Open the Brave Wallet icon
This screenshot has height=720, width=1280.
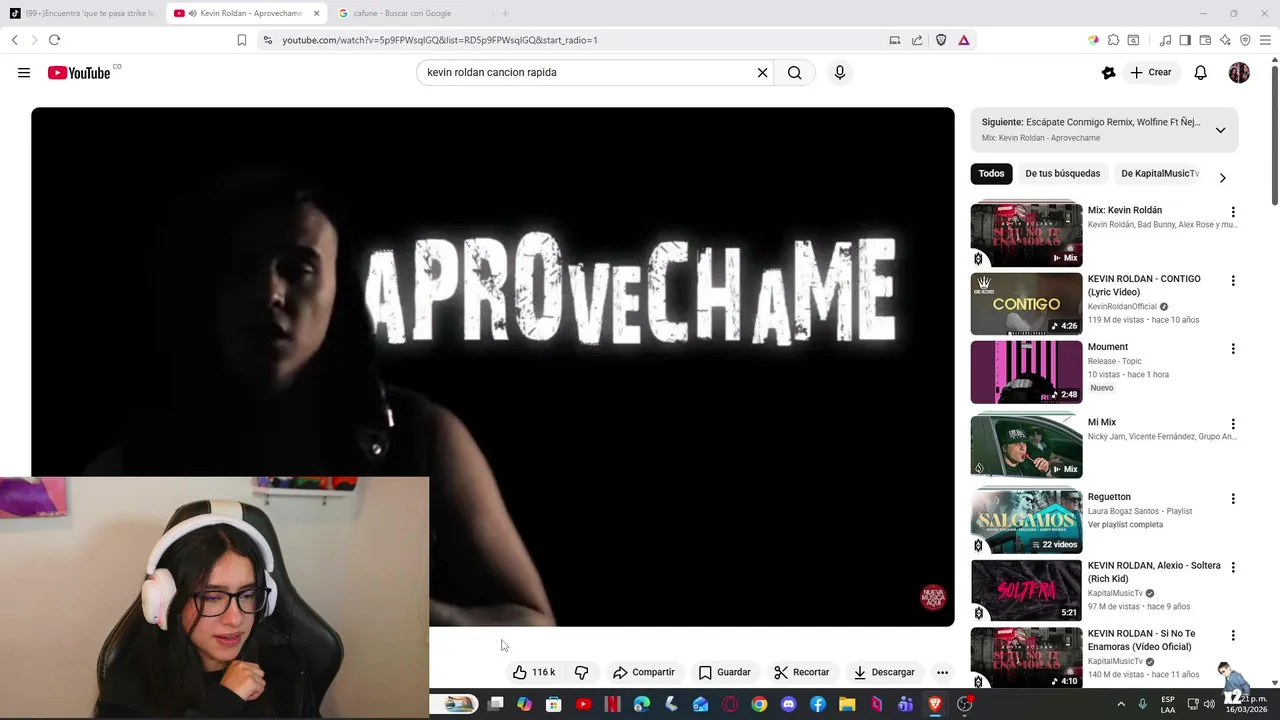(1205, 40)
